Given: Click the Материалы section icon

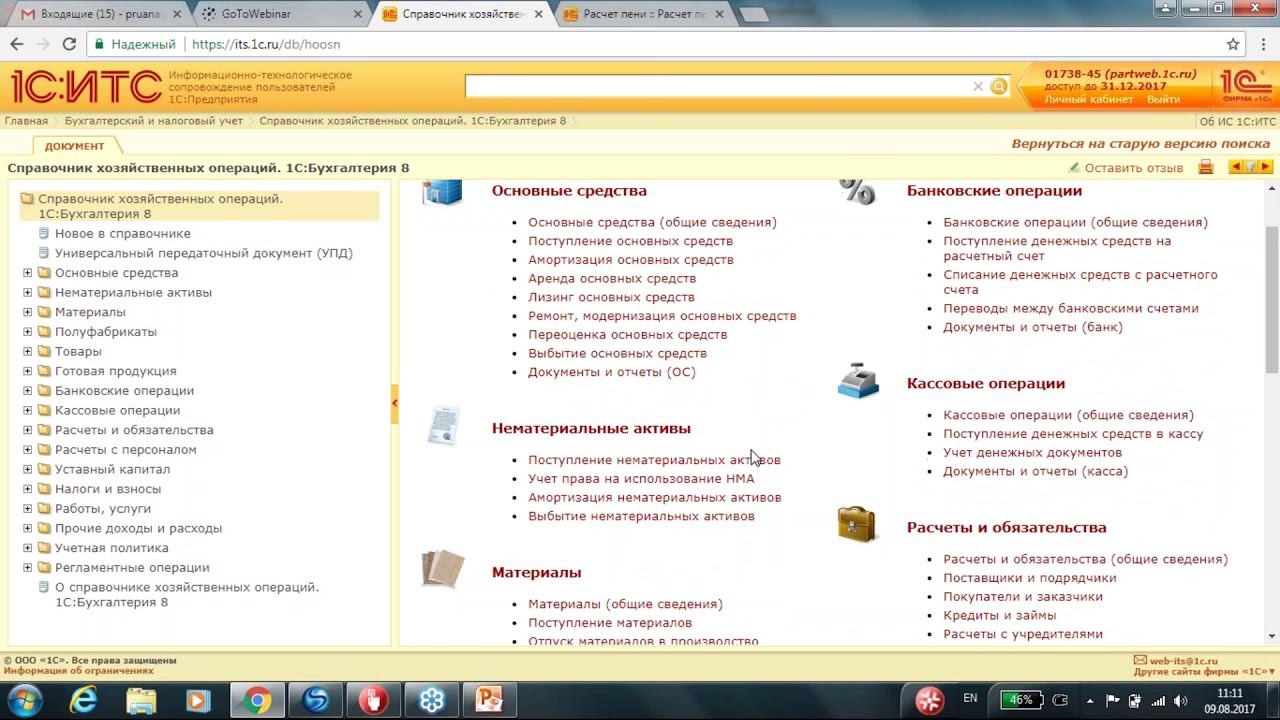Looking at the screenshot, I should click(x=443, y=569).
